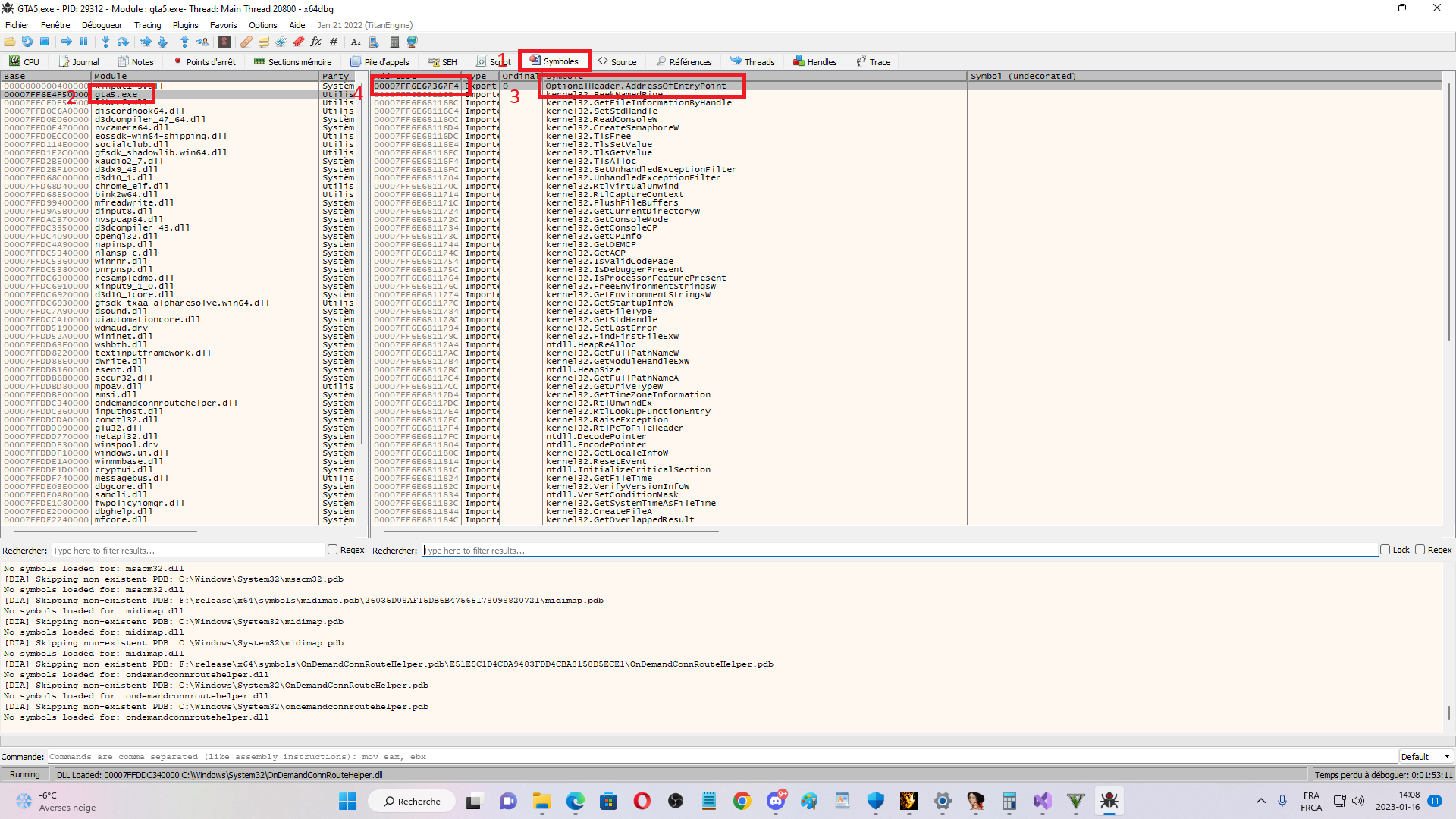Open the Favoris menu
The height and width of the screenshot is (819, 1456).
coord(223,25)
